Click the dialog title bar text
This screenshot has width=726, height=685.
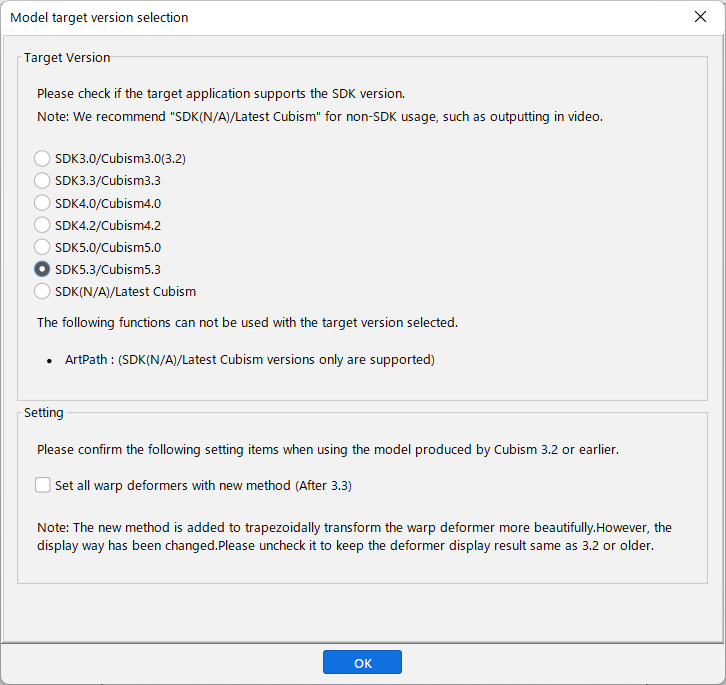click(x=99, y=18)
